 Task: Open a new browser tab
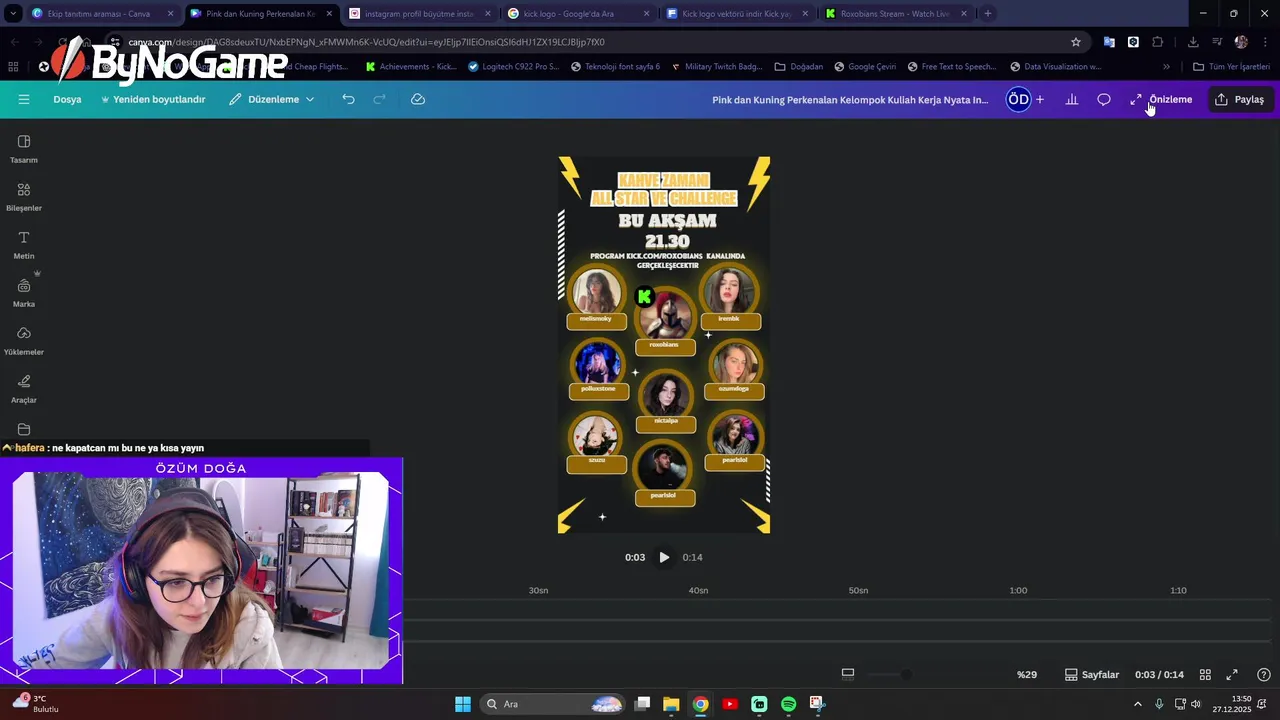(x=987, y=14)
